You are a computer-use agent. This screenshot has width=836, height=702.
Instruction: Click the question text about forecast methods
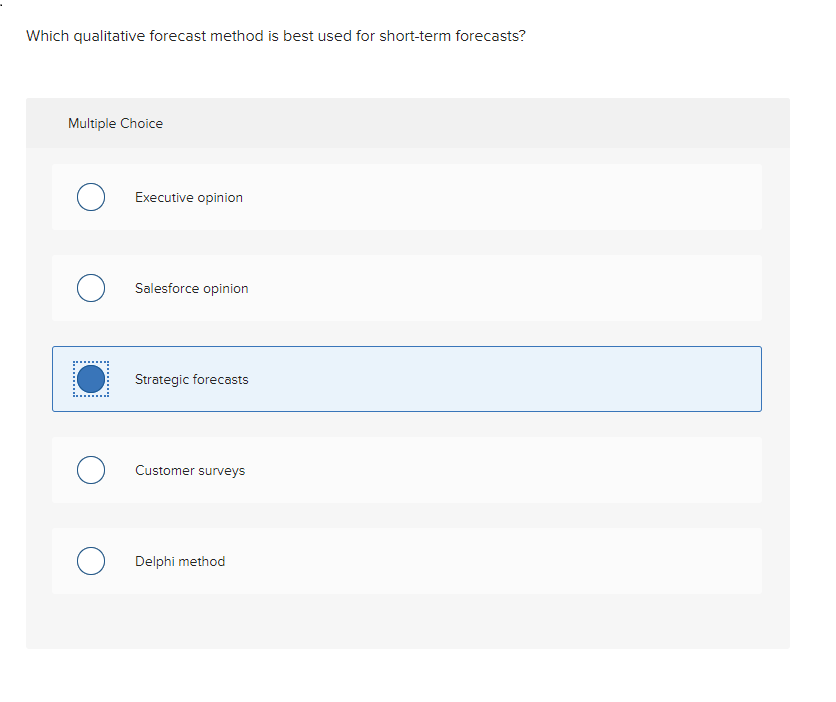pos(273,36)
